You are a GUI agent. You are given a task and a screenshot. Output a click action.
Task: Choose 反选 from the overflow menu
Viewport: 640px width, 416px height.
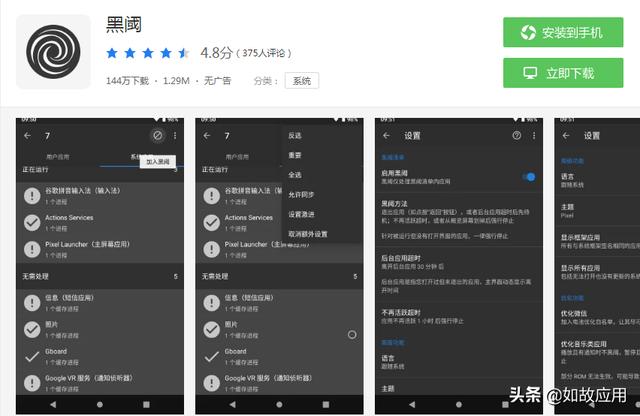point(294,136)
